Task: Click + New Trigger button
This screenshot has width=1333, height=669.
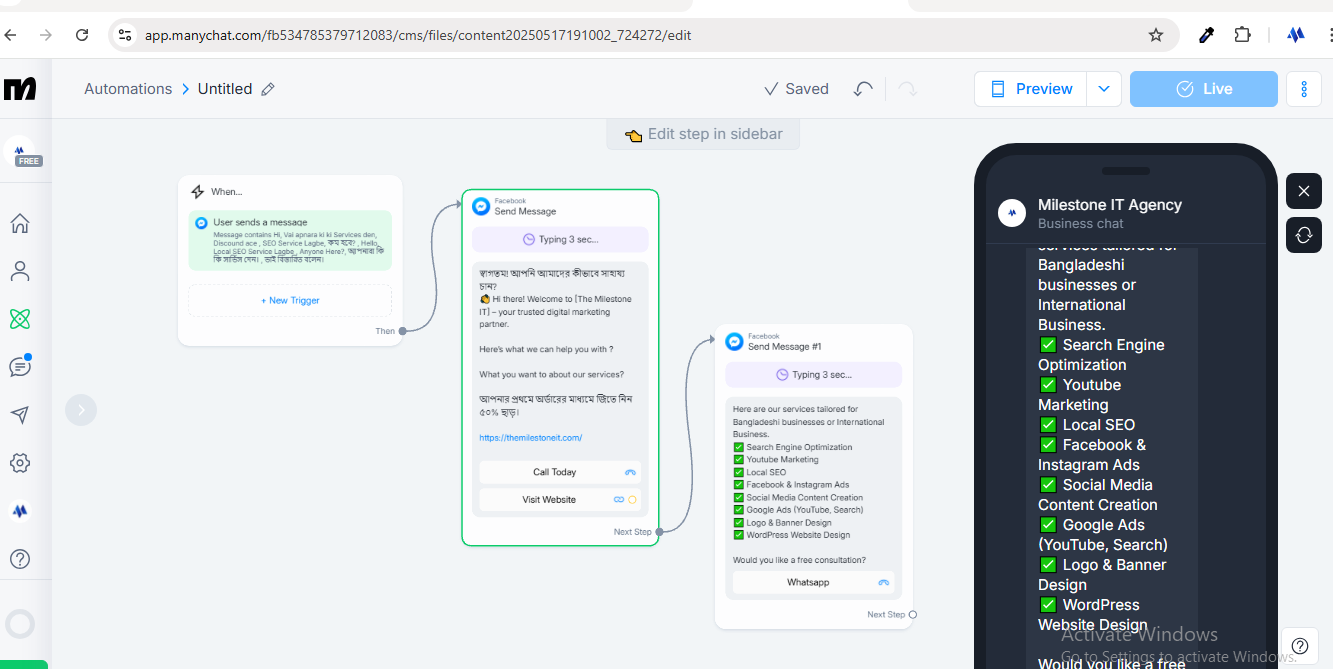Action: 290,300
